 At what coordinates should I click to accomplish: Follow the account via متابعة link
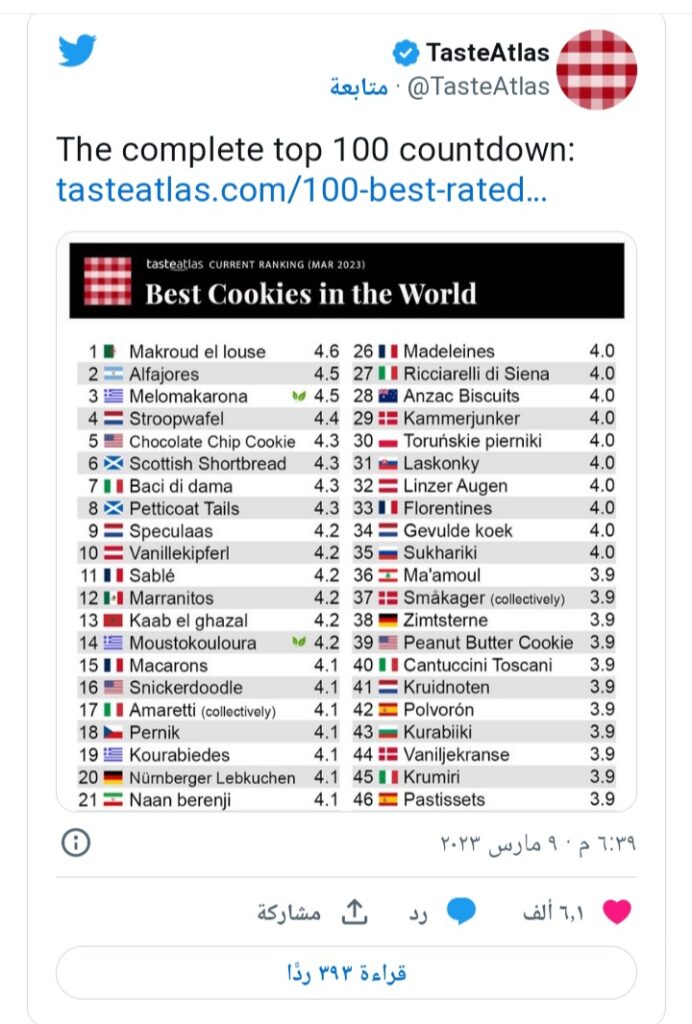(359, 87)
